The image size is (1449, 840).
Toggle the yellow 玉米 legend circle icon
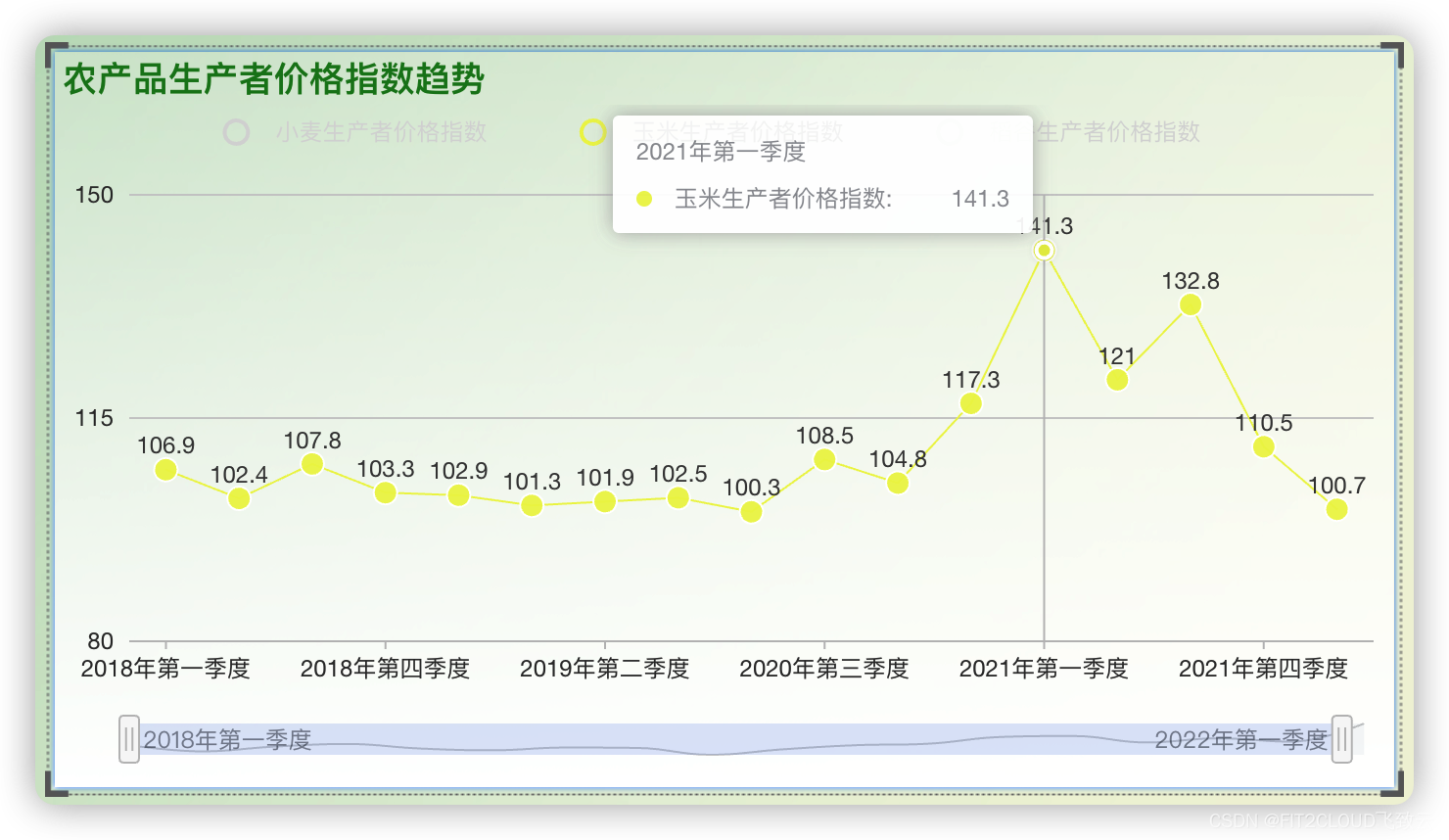click(x=592, y=132)
